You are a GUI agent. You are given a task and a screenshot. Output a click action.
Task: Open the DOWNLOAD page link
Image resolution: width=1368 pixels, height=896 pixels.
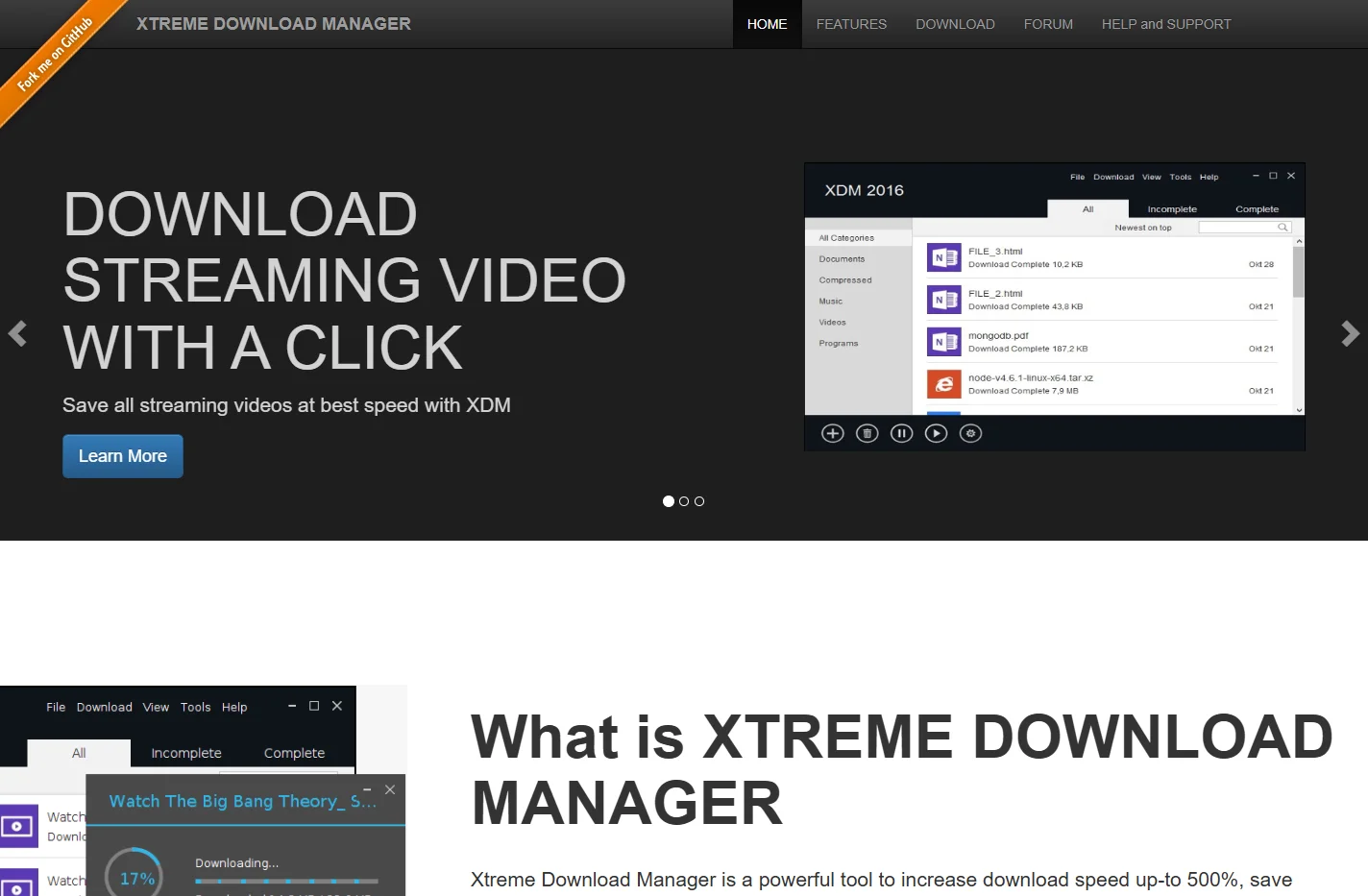pyautogui.click(x=955, y=24)
